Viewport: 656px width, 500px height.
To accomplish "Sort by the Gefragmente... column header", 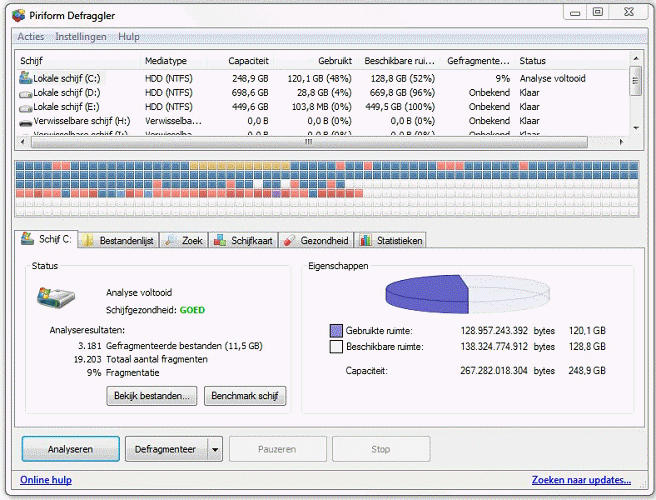I will [478, 61].
